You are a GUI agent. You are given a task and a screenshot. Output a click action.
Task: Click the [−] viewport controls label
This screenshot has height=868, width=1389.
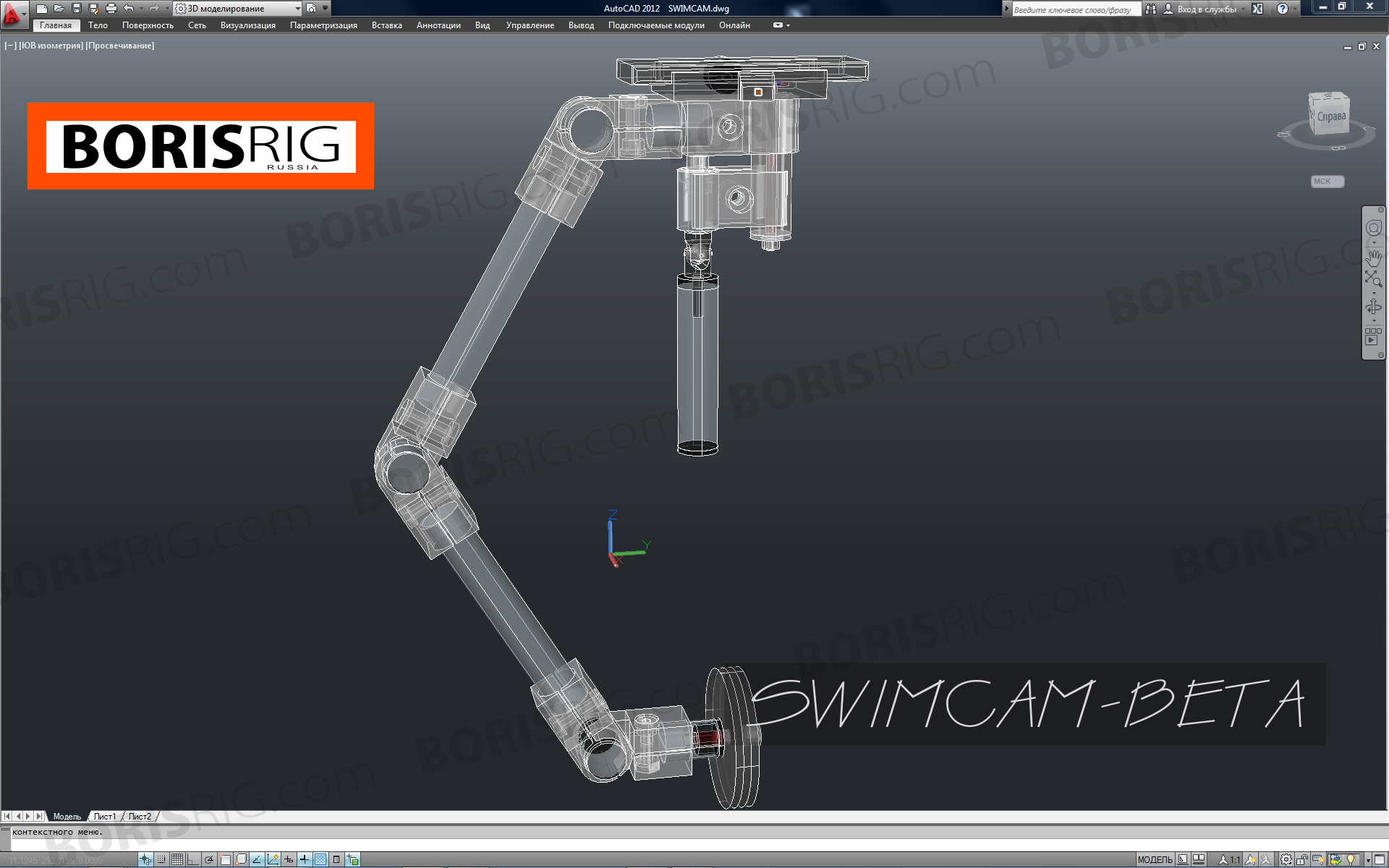(x=11, y=46)
